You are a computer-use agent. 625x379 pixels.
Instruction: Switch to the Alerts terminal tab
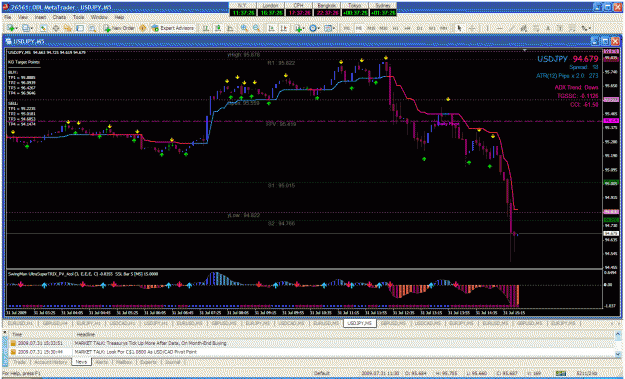click(101, 362)
